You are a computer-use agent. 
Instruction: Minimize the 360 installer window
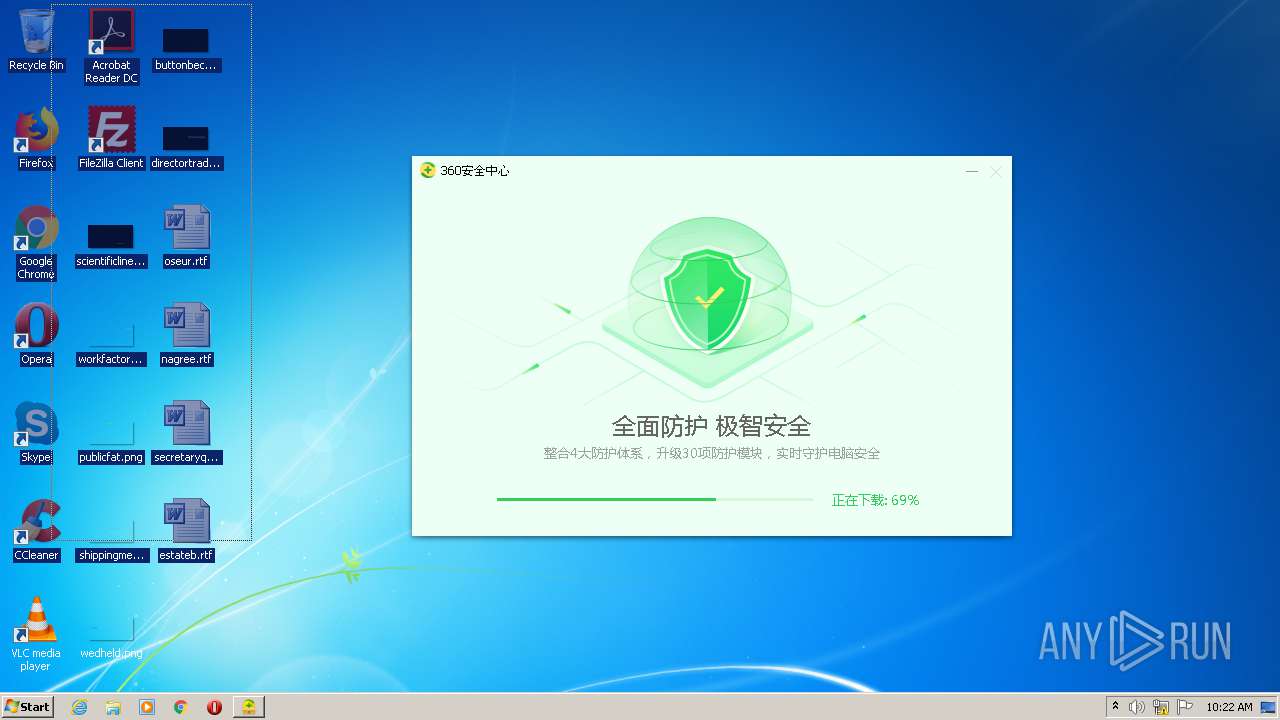(971, 172)
